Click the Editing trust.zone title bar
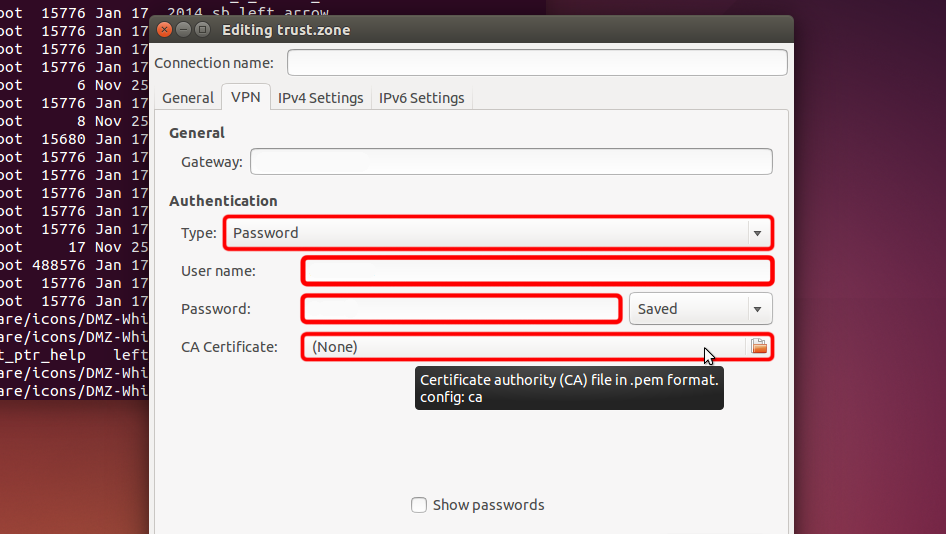Image resolution: width=946 pixels, height=534 pixels. point(500,30)
